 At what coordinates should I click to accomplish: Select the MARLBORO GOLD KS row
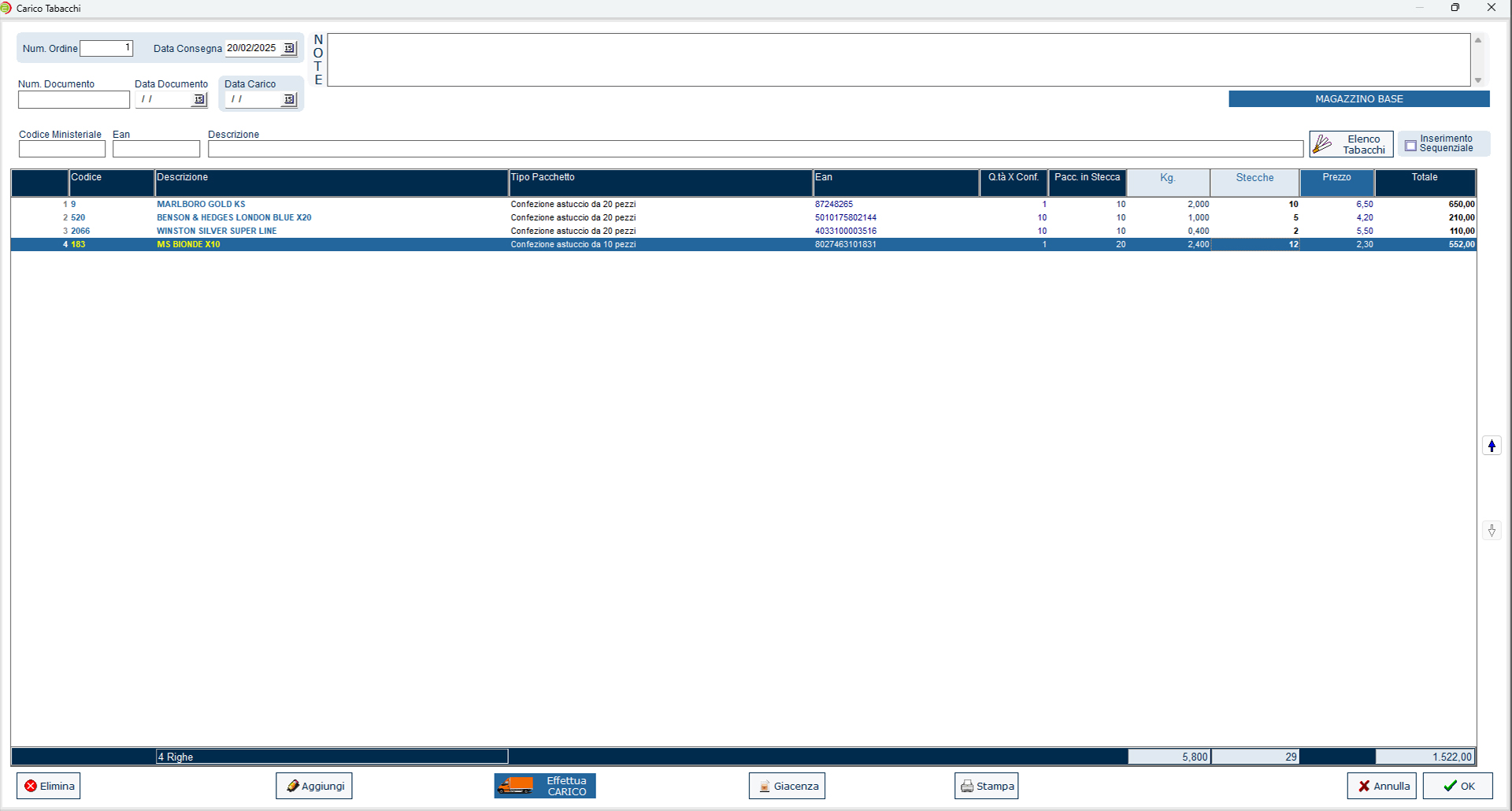(x=201, y=204)
